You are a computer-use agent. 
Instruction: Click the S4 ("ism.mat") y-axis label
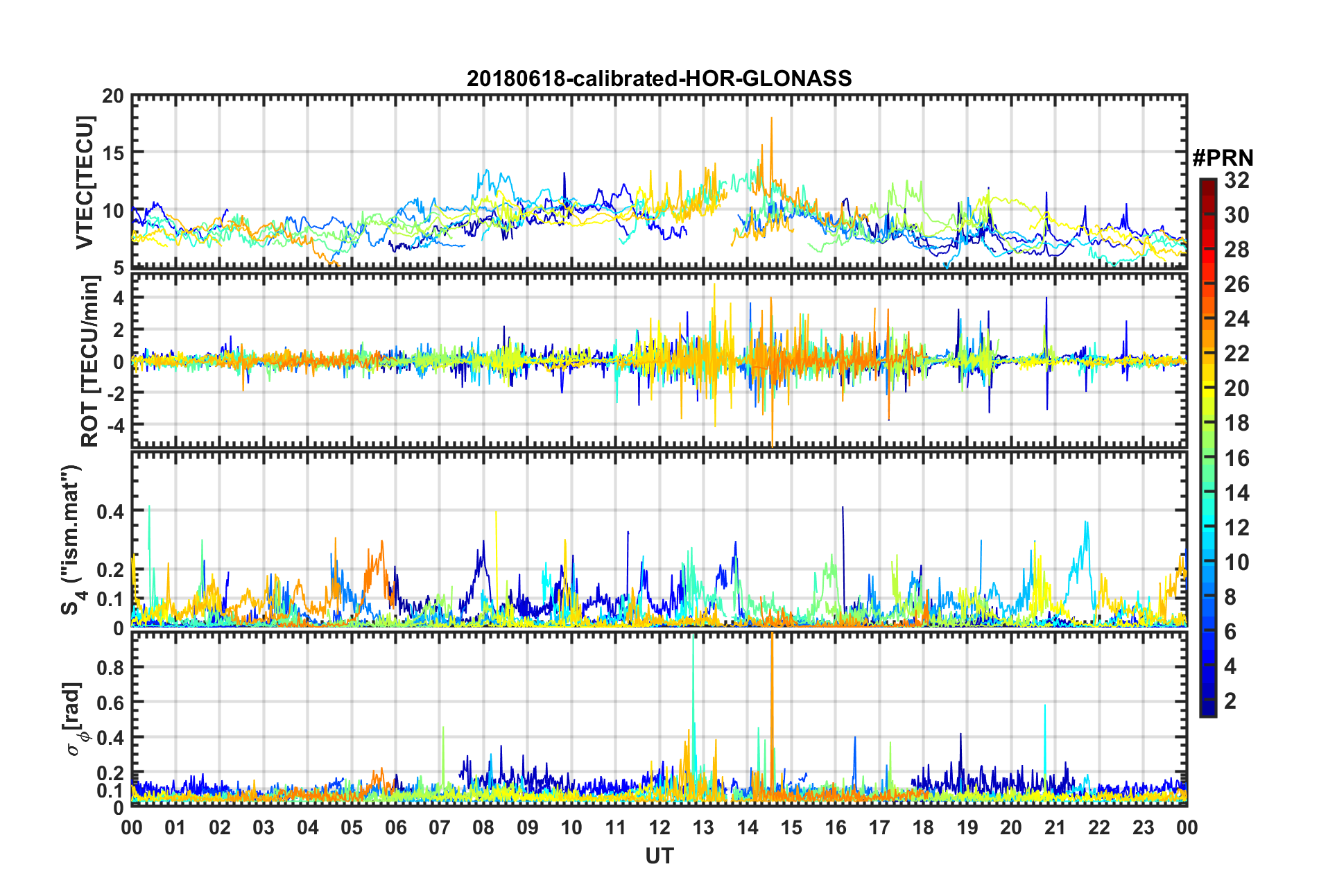72,540
